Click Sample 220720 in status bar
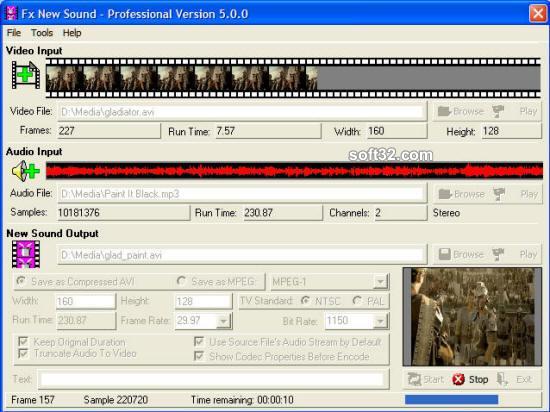Viewport: 550px width, 412px height. [115, 400]
